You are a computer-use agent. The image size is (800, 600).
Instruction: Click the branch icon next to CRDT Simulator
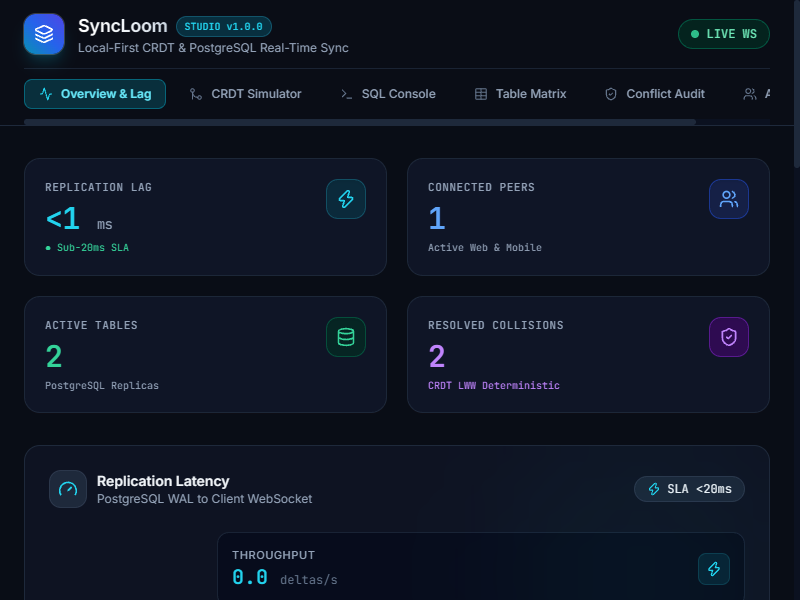click(196, 94)
